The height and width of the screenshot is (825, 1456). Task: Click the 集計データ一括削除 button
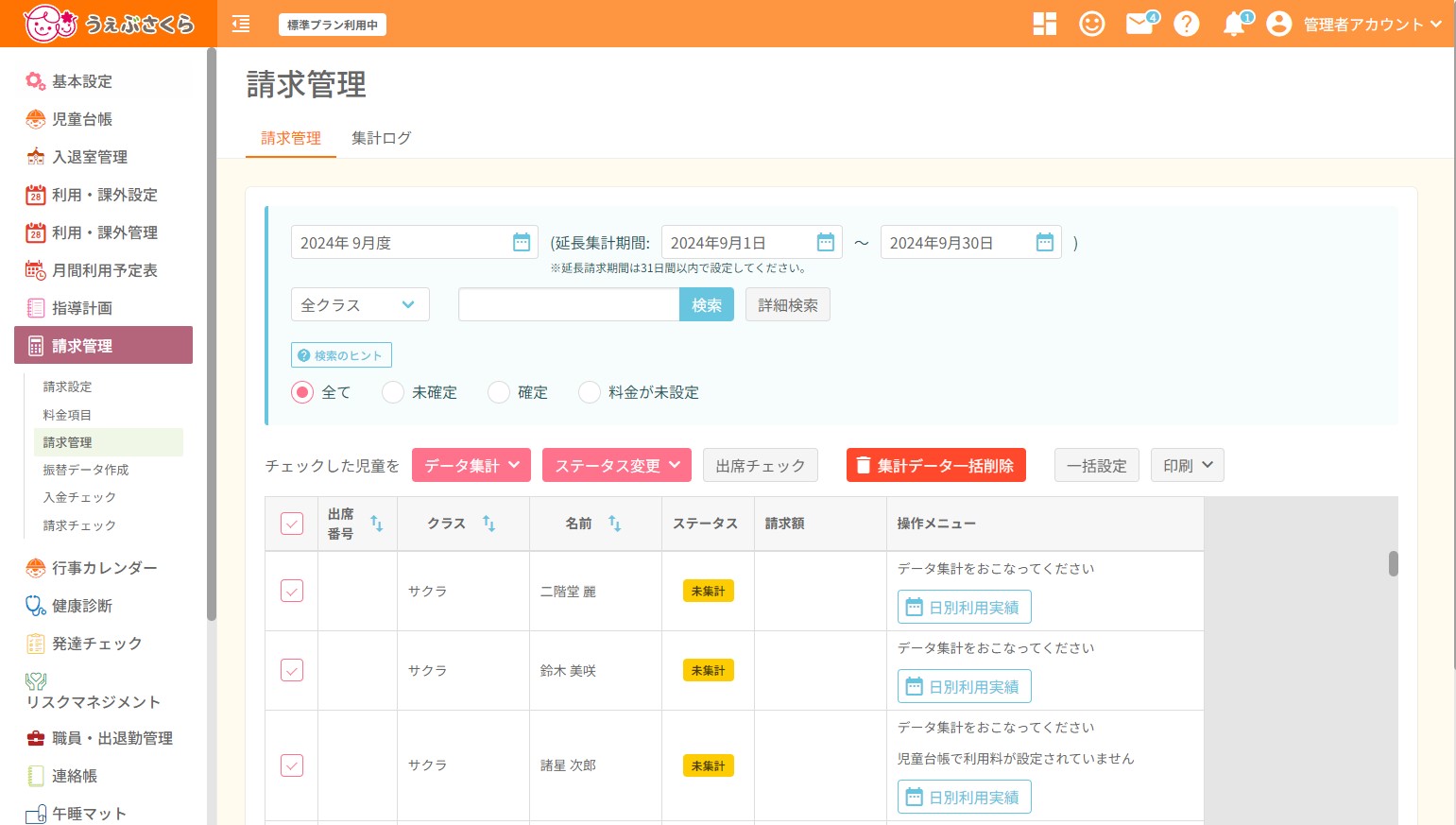click(x=936, y=465)
